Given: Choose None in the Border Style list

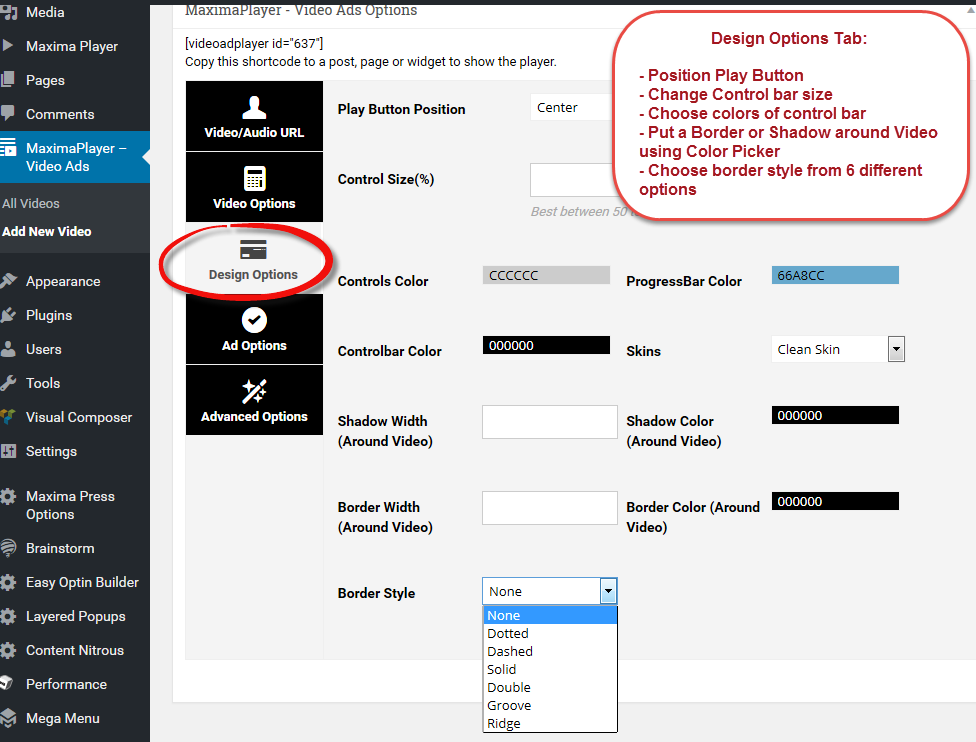Looking at the screenshot, I should [550, 615].
